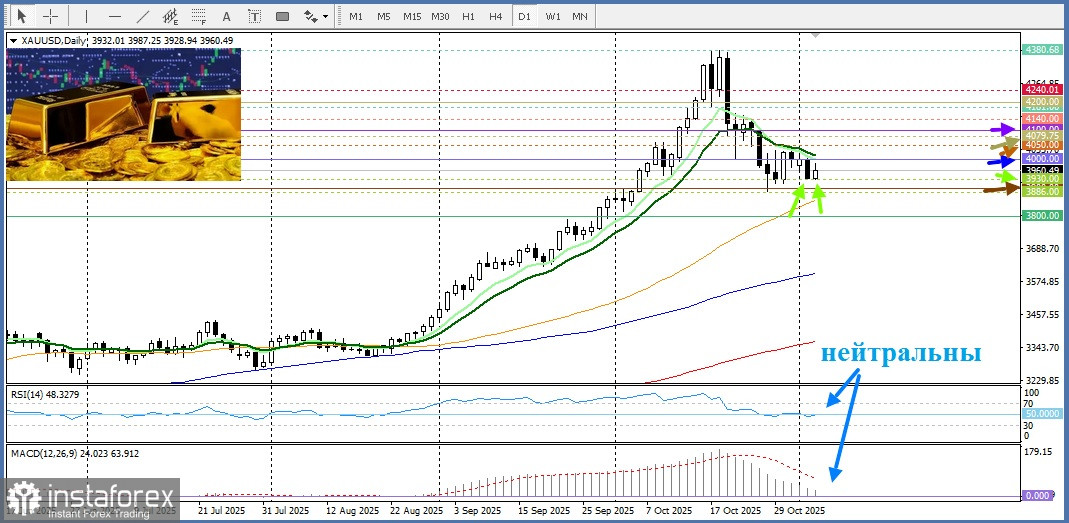Select the W1 weekly timeframe
Screen dimensions: 1069x523
click(553, 16)
